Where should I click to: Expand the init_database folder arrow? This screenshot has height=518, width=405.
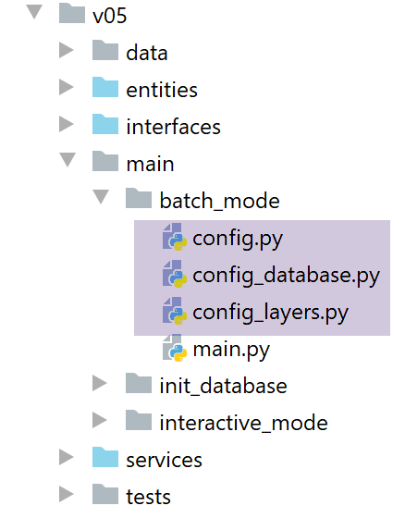tap(99, 383)
